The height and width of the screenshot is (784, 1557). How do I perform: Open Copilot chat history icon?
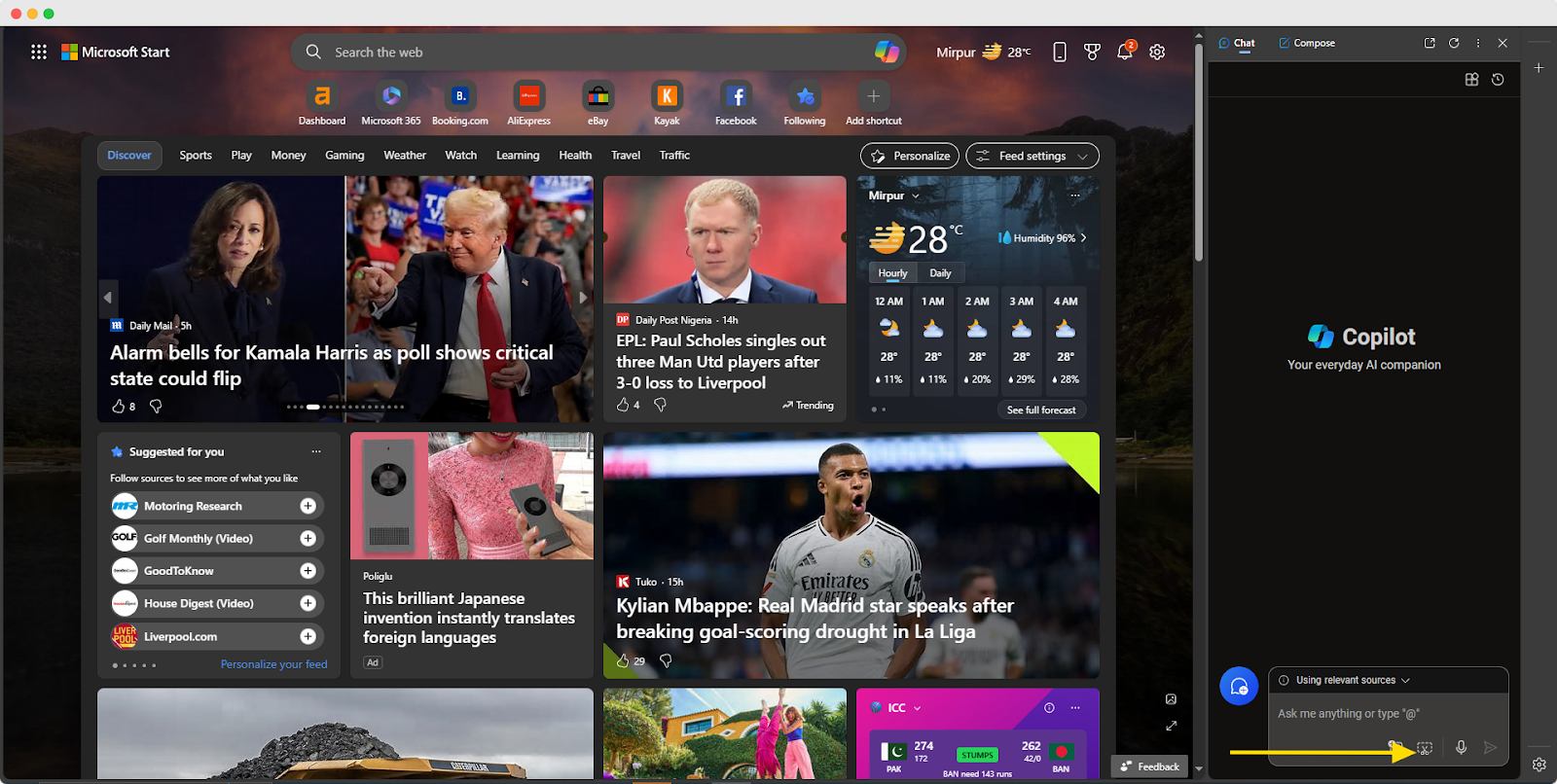[1498, 80]
